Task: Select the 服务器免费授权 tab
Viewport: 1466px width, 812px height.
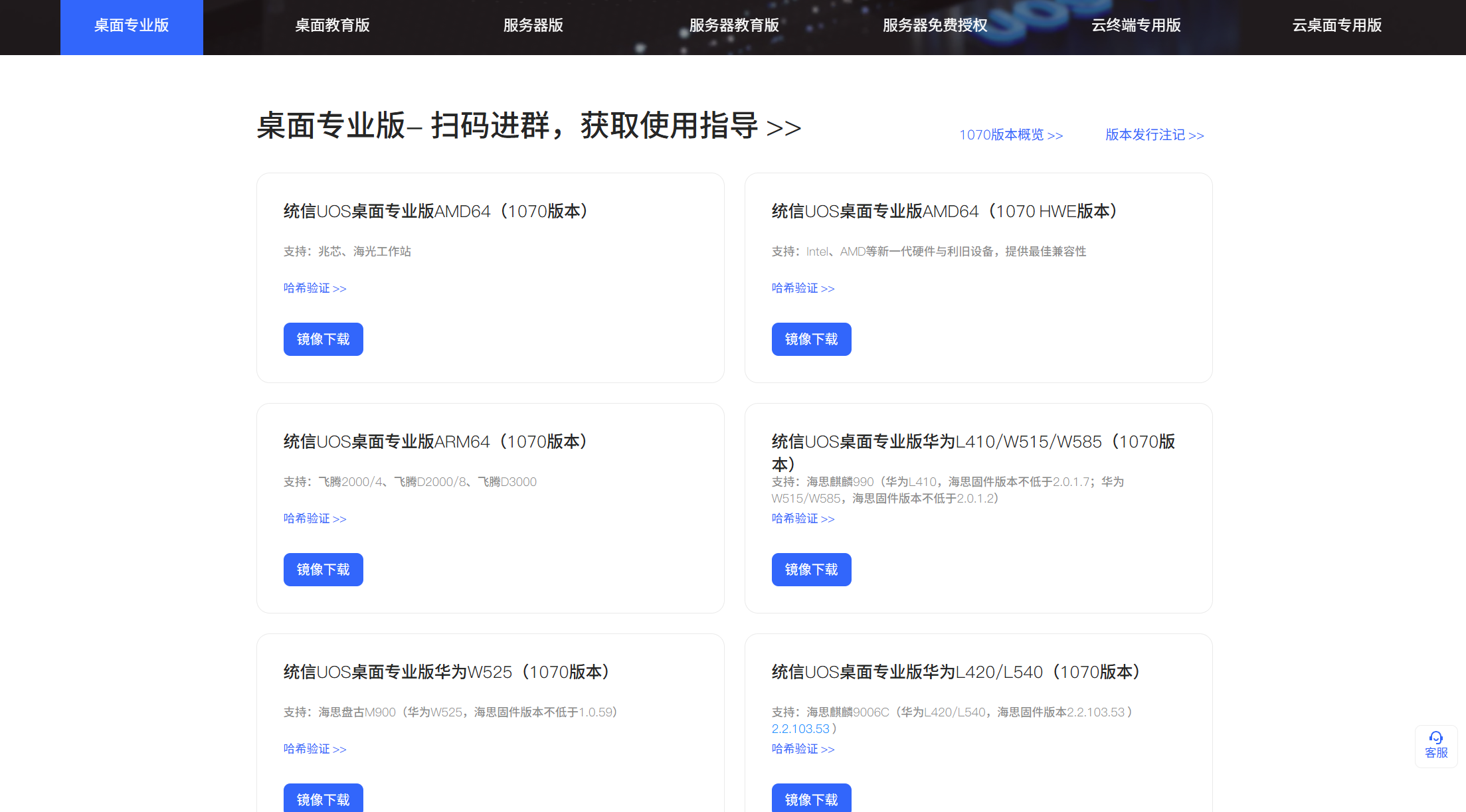Action: (x=935, y=26)
